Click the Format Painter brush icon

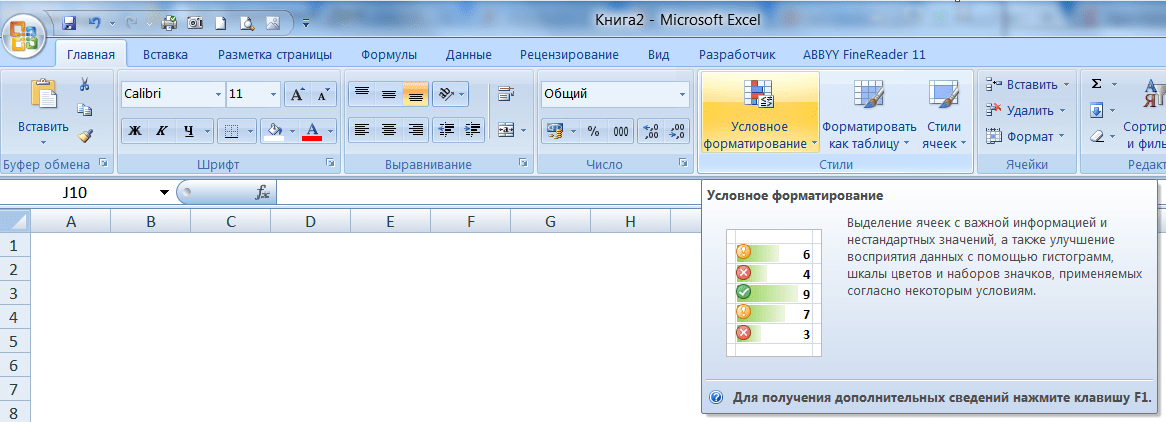click(85, 135)
